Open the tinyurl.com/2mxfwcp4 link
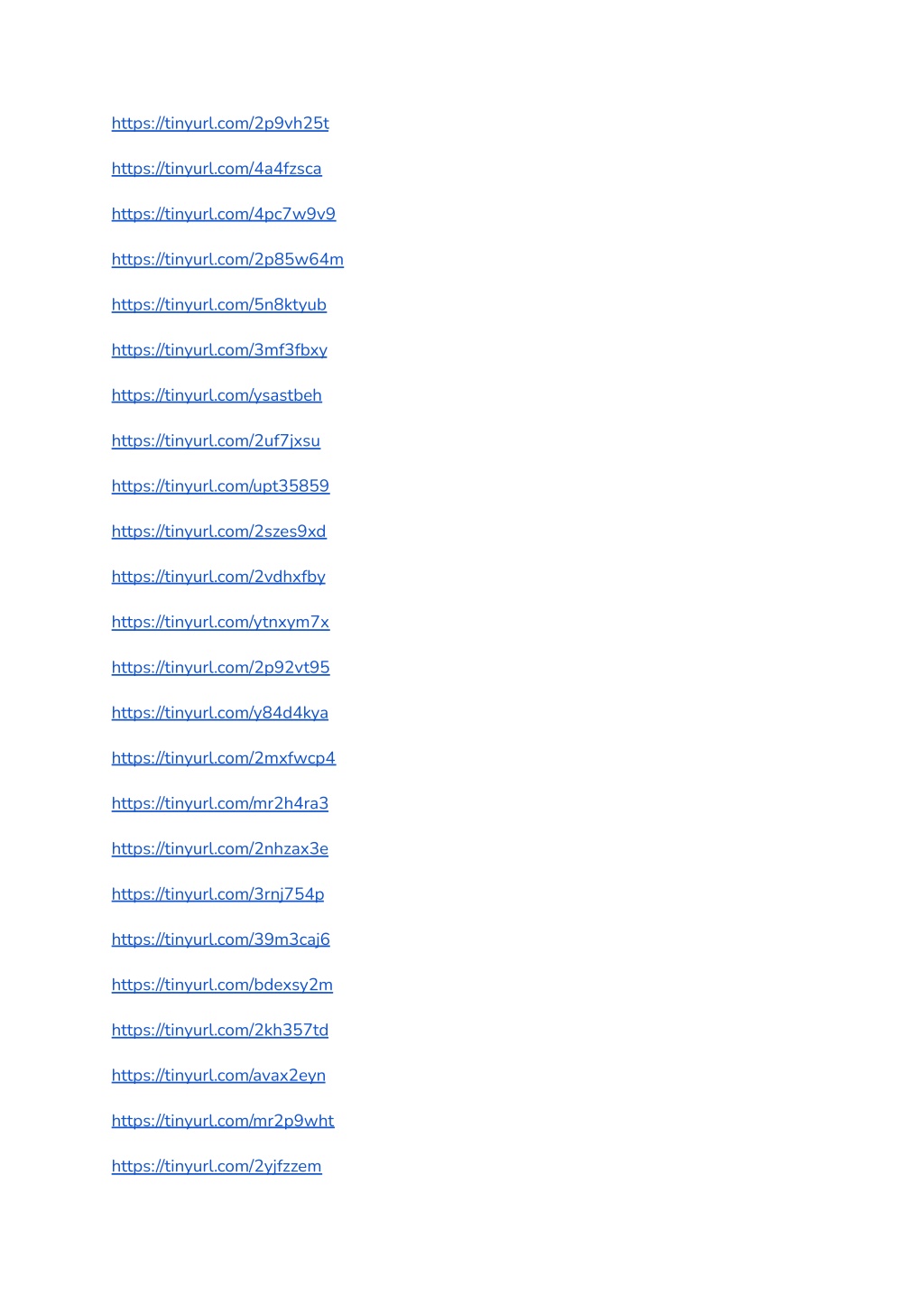Screen dimensions: 924x1305 point(224,758)
